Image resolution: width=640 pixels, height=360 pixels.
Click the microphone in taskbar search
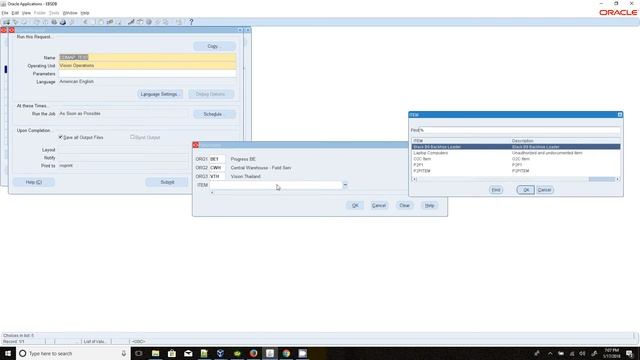tap(124, 353)
